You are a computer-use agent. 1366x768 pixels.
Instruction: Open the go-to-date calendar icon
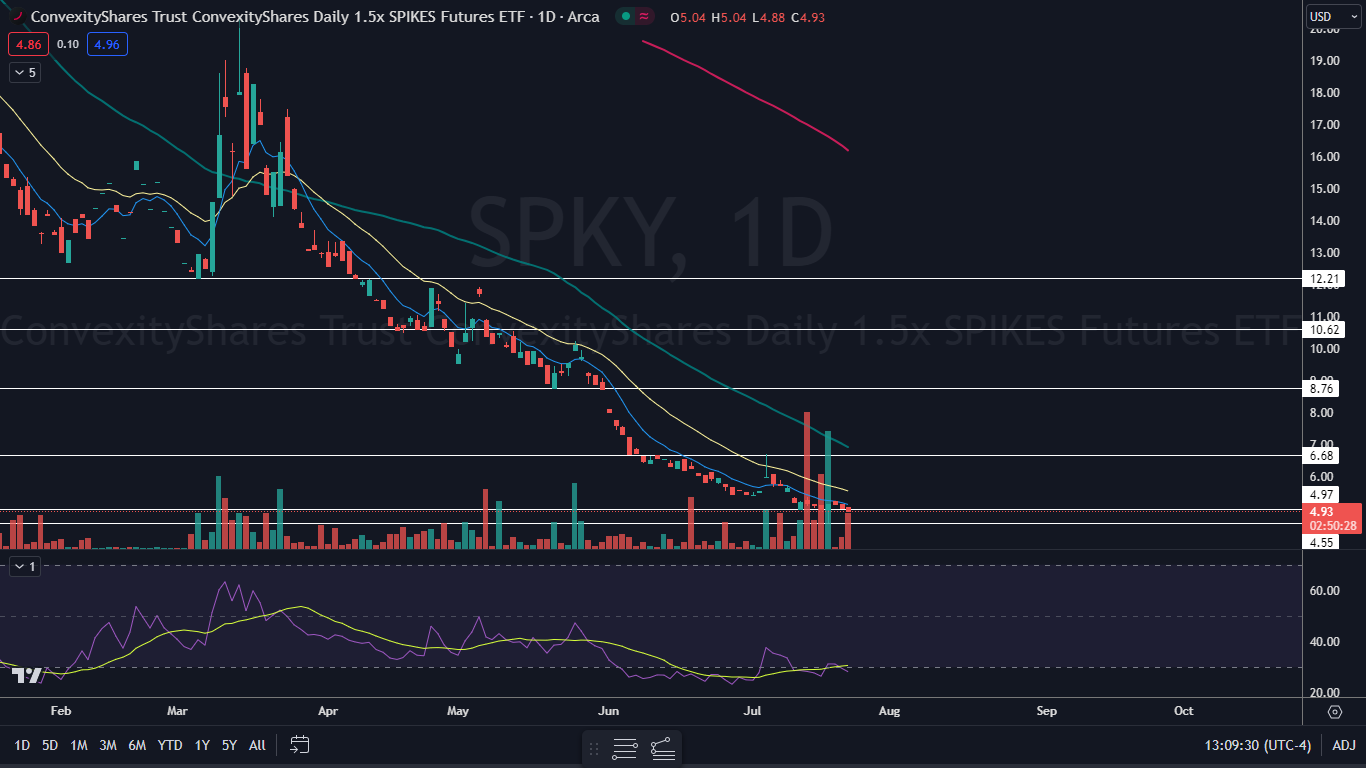[299, 745]
